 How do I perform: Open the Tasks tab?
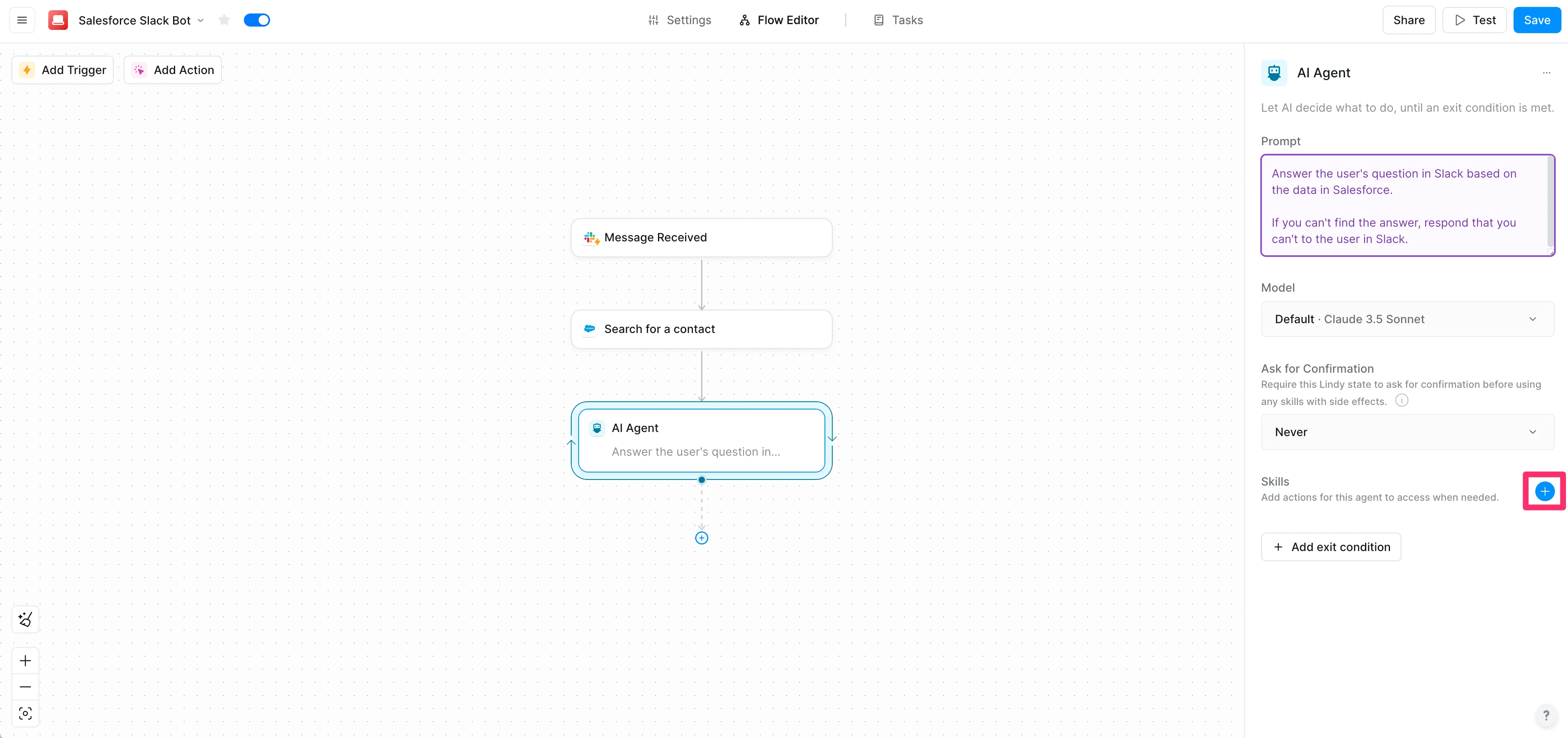(899, 20)
